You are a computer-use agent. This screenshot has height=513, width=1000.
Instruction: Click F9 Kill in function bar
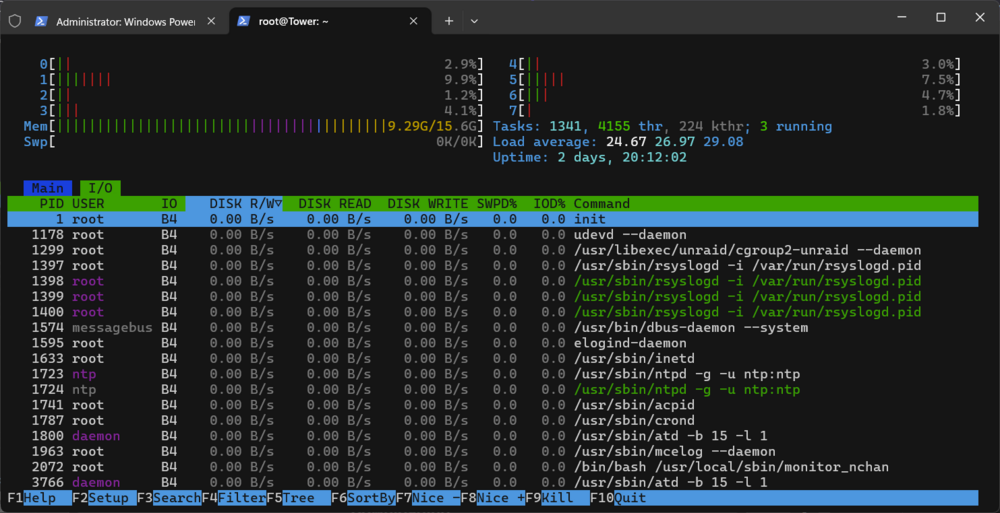(x=557, y=498)
